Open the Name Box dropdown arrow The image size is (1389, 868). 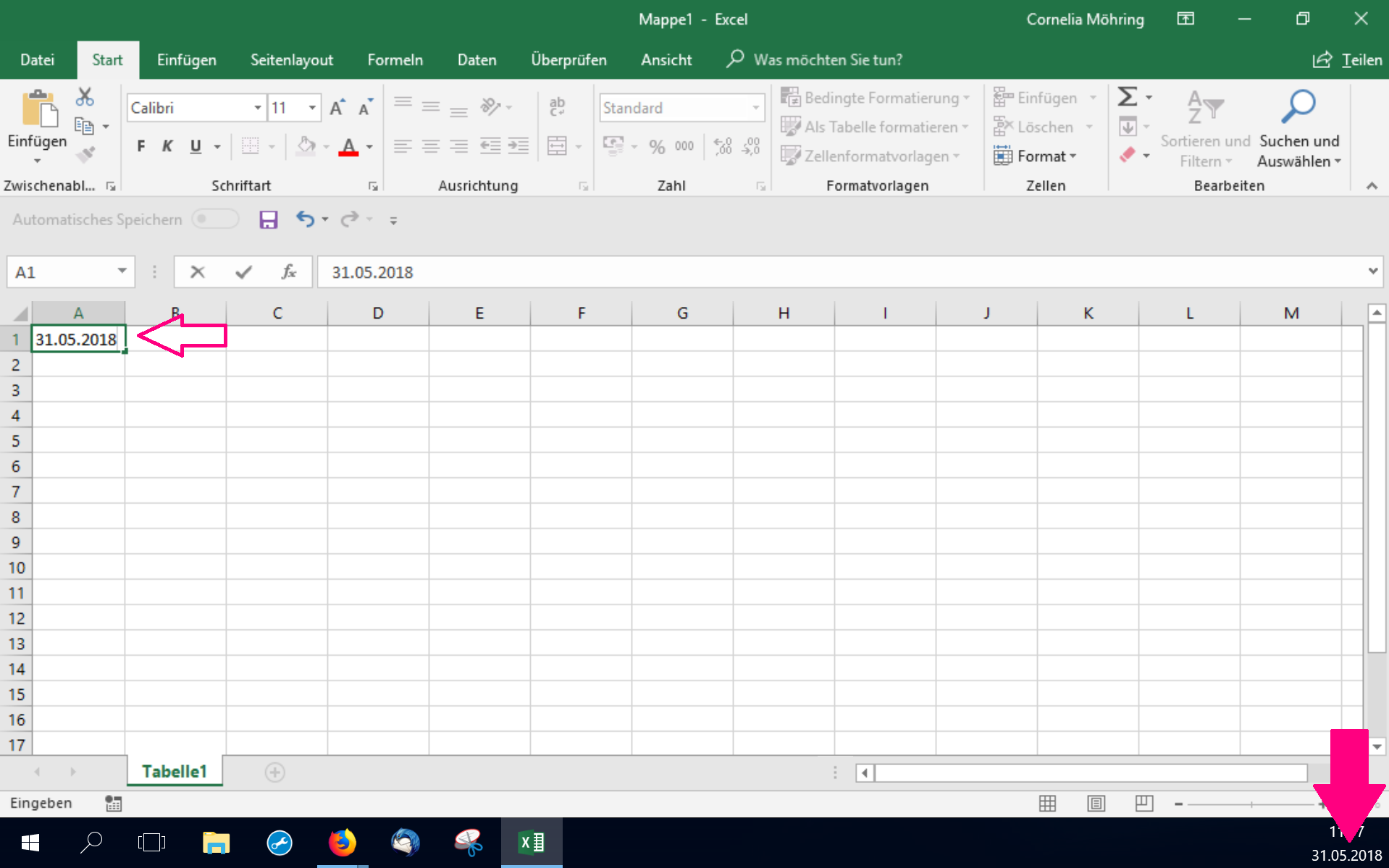[122, 271]
